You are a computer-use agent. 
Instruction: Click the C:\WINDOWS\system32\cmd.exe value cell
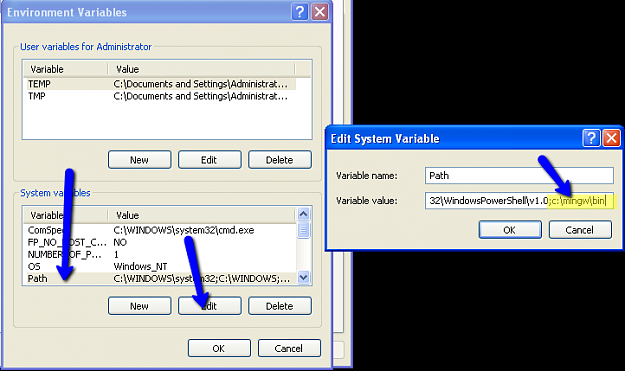coord(184,230)
